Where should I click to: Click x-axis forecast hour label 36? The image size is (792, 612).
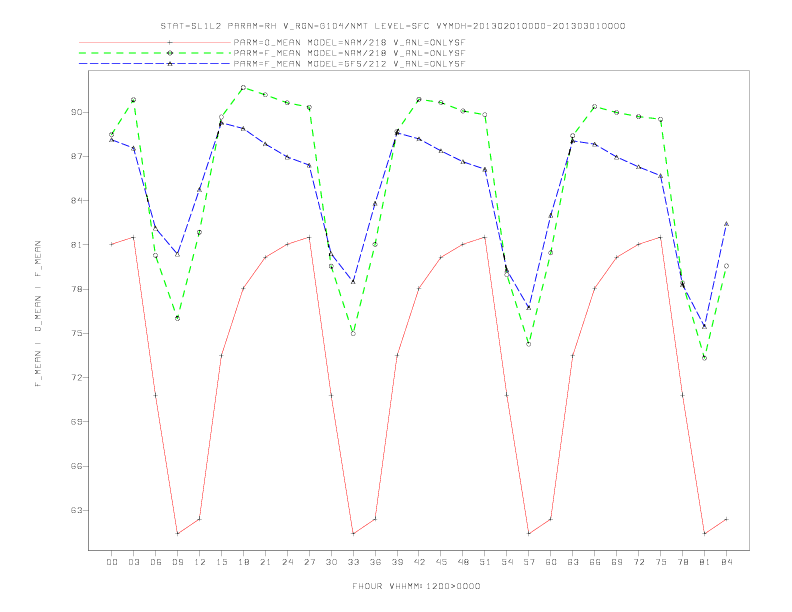[x=375, y=562]
